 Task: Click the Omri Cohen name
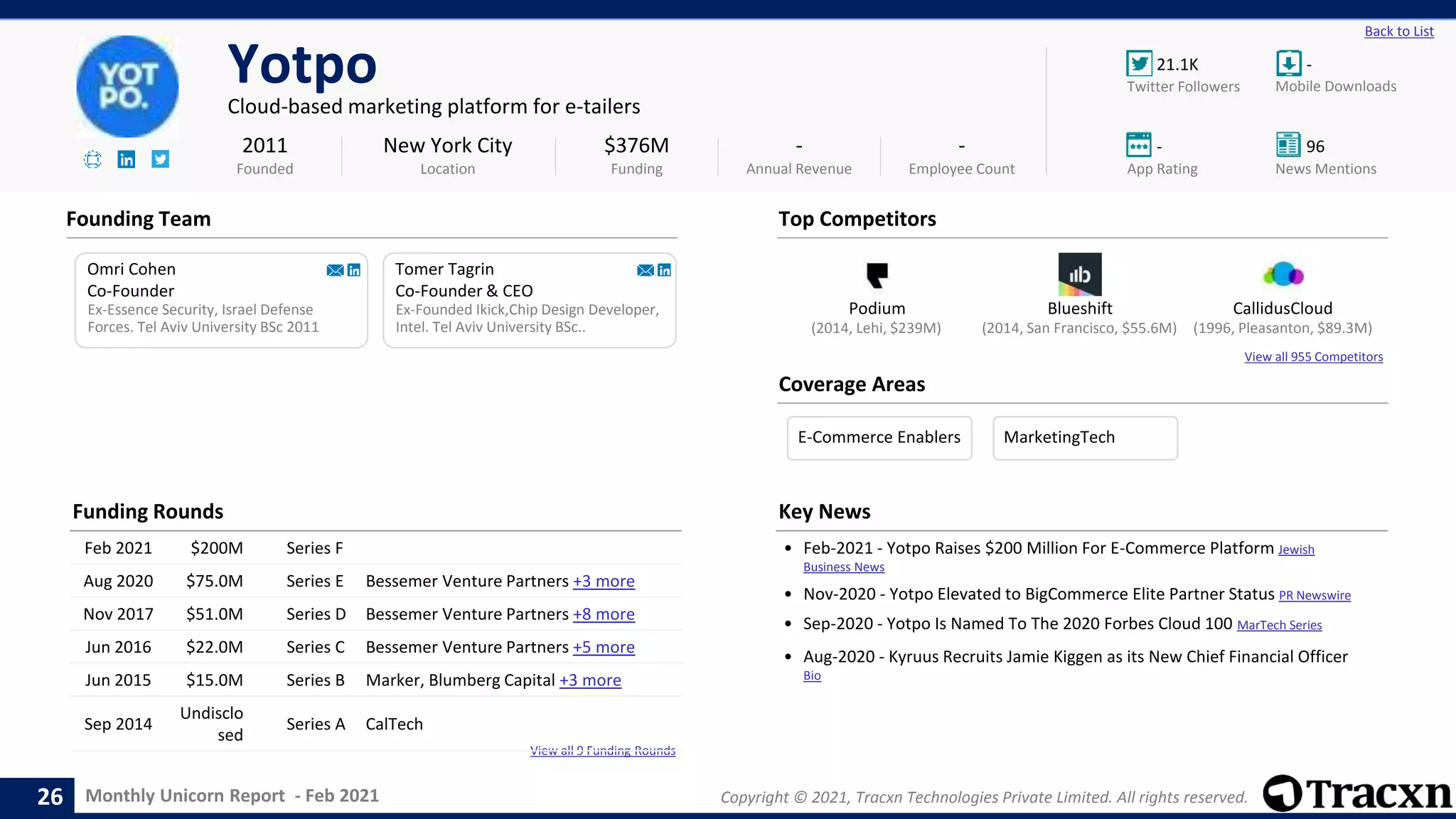pyautogui.click(x=132, y=269)
